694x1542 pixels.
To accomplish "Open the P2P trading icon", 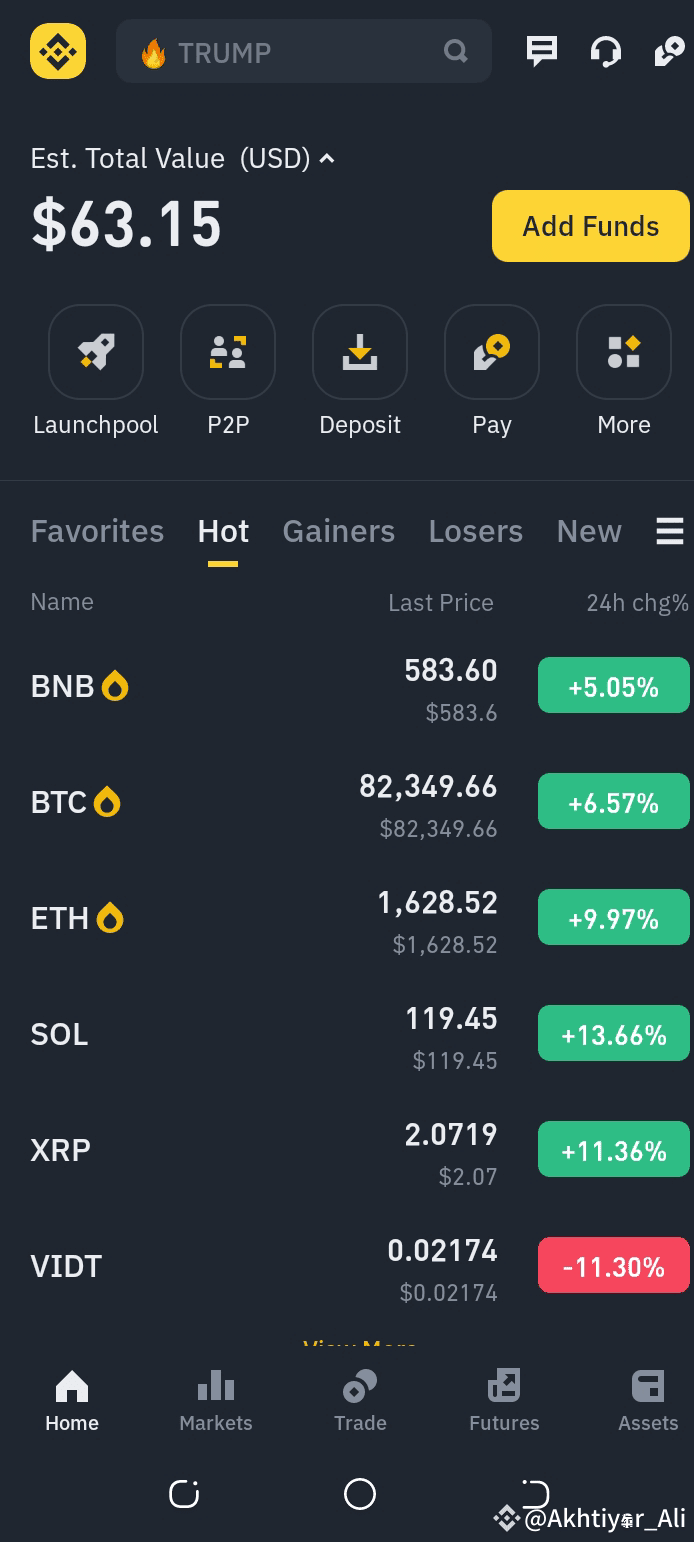I will [x=228, y=352].
